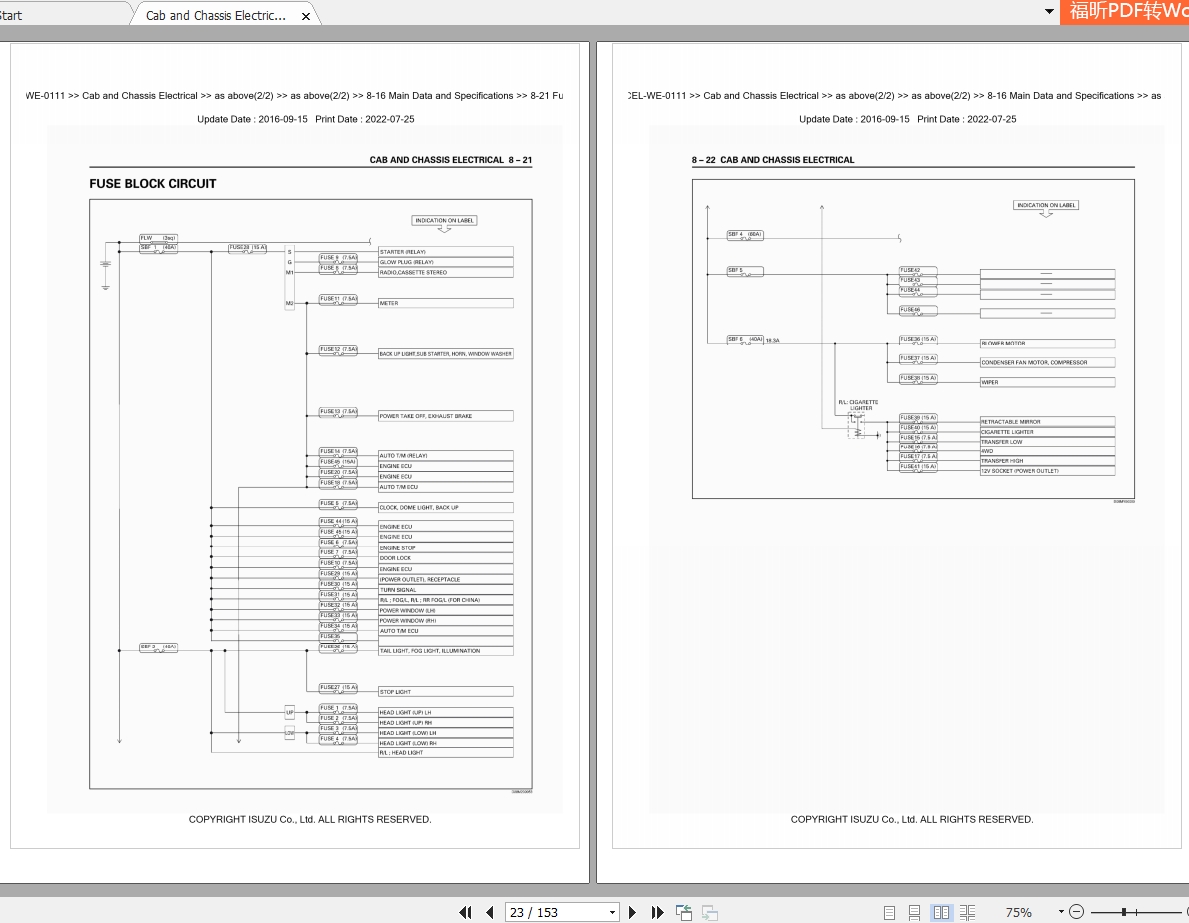1189x923 pixels.
Task: Click the previous view icon
Action: (x=683, y=912)
